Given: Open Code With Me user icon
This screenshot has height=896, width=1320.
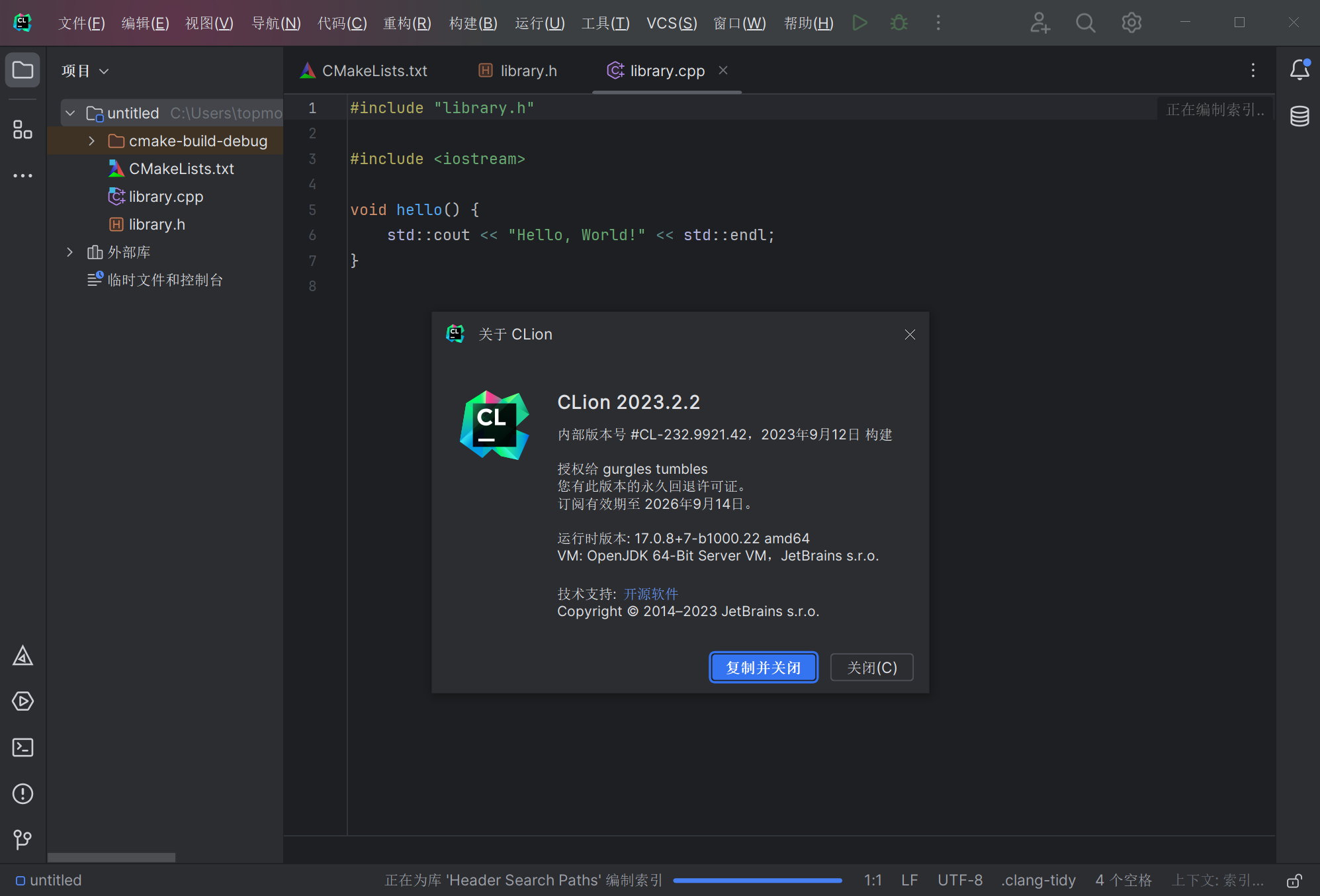Looking at the screenshot, I should pyautogui.click(x=1039, y=23).
